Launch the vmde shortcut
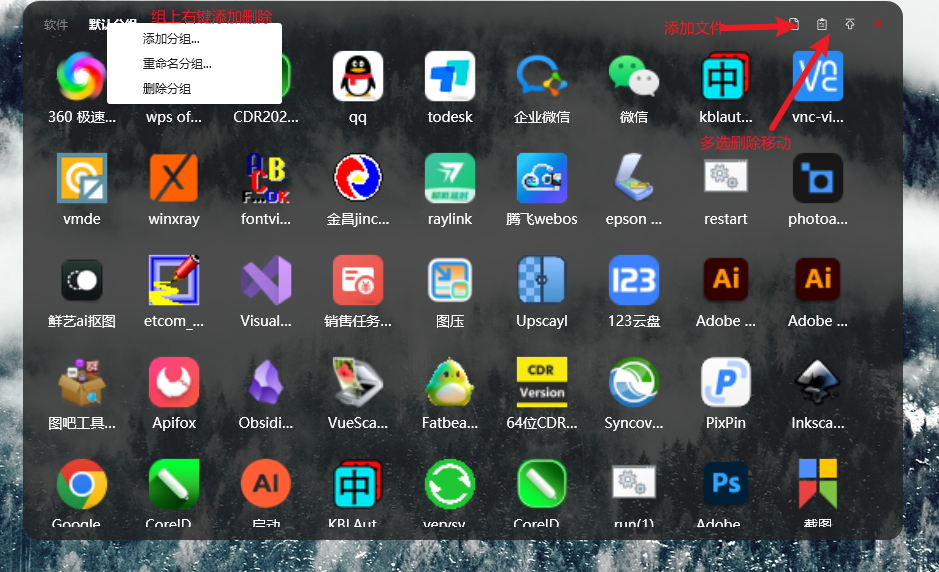 (x=81, y=178)
